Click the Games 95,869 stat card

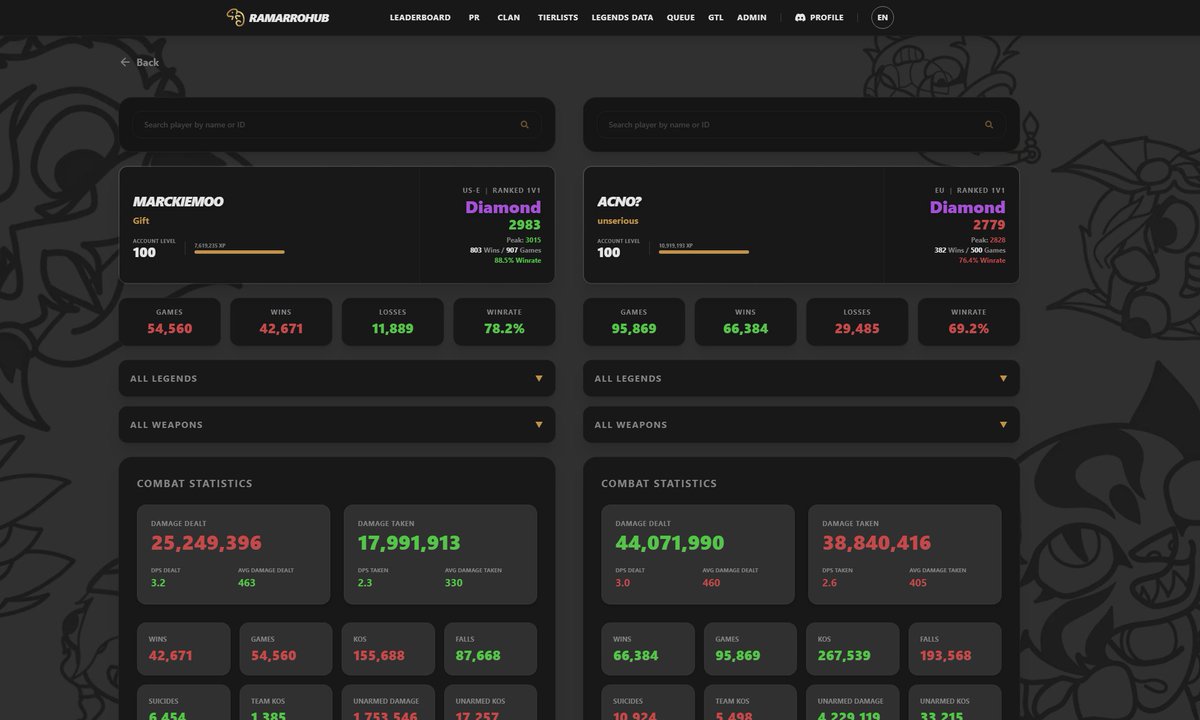[x=634, y=322]
